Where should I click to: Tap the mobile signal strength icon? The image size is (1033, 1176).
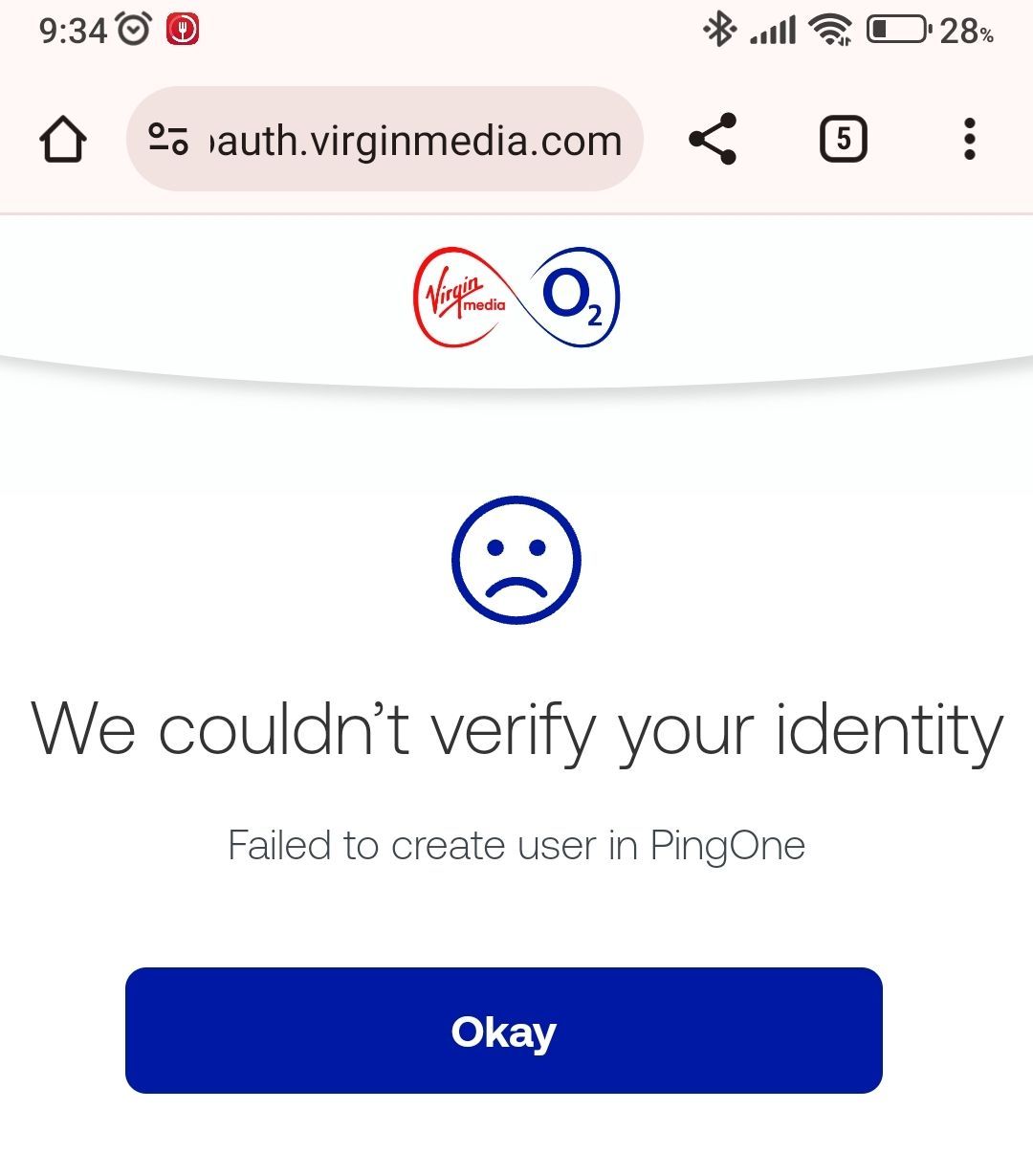tap(773, 30)
